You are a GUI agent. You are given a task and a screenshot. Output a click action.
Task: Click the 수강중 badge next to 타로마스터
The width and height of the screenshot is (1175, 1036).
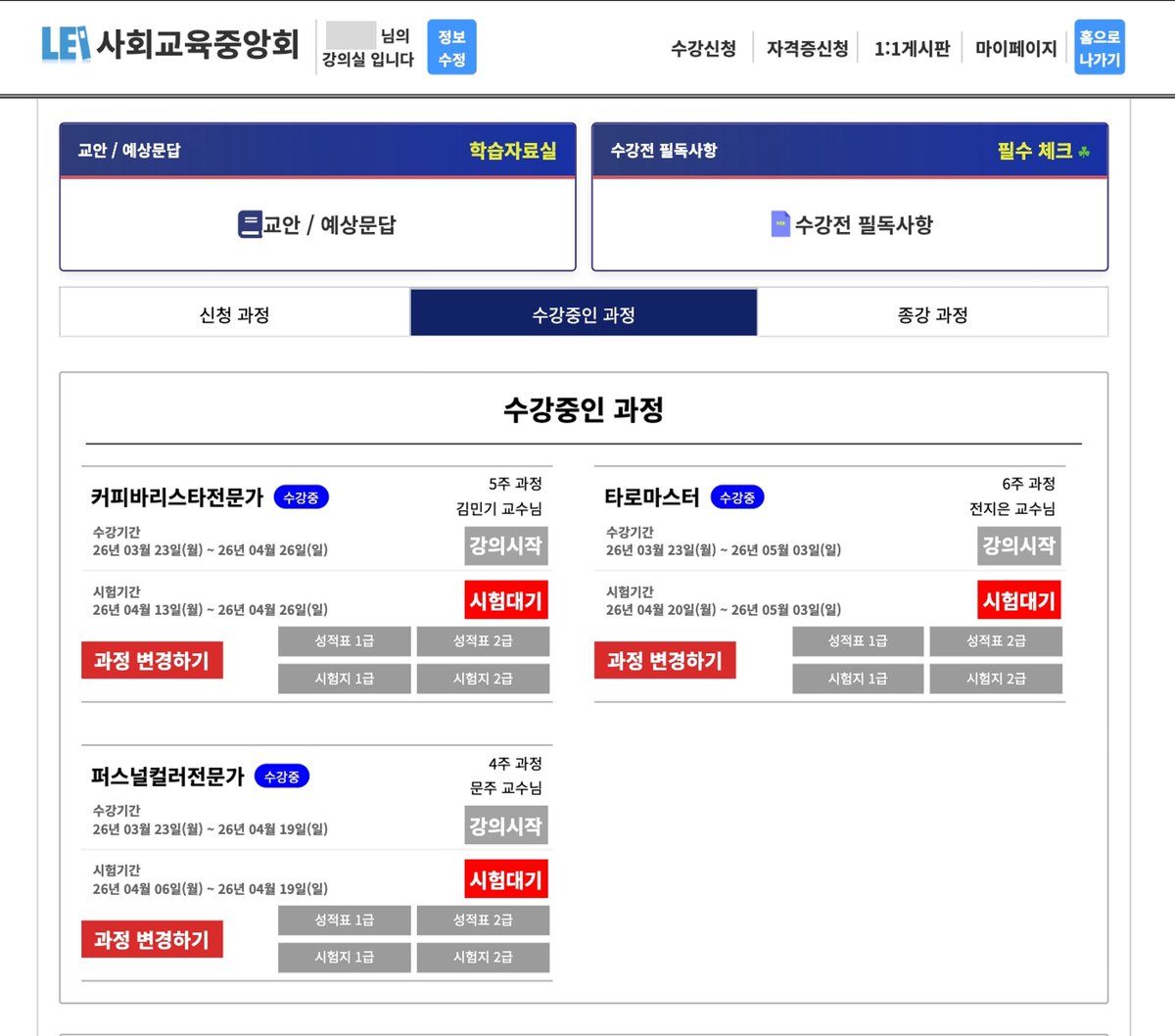737,497
